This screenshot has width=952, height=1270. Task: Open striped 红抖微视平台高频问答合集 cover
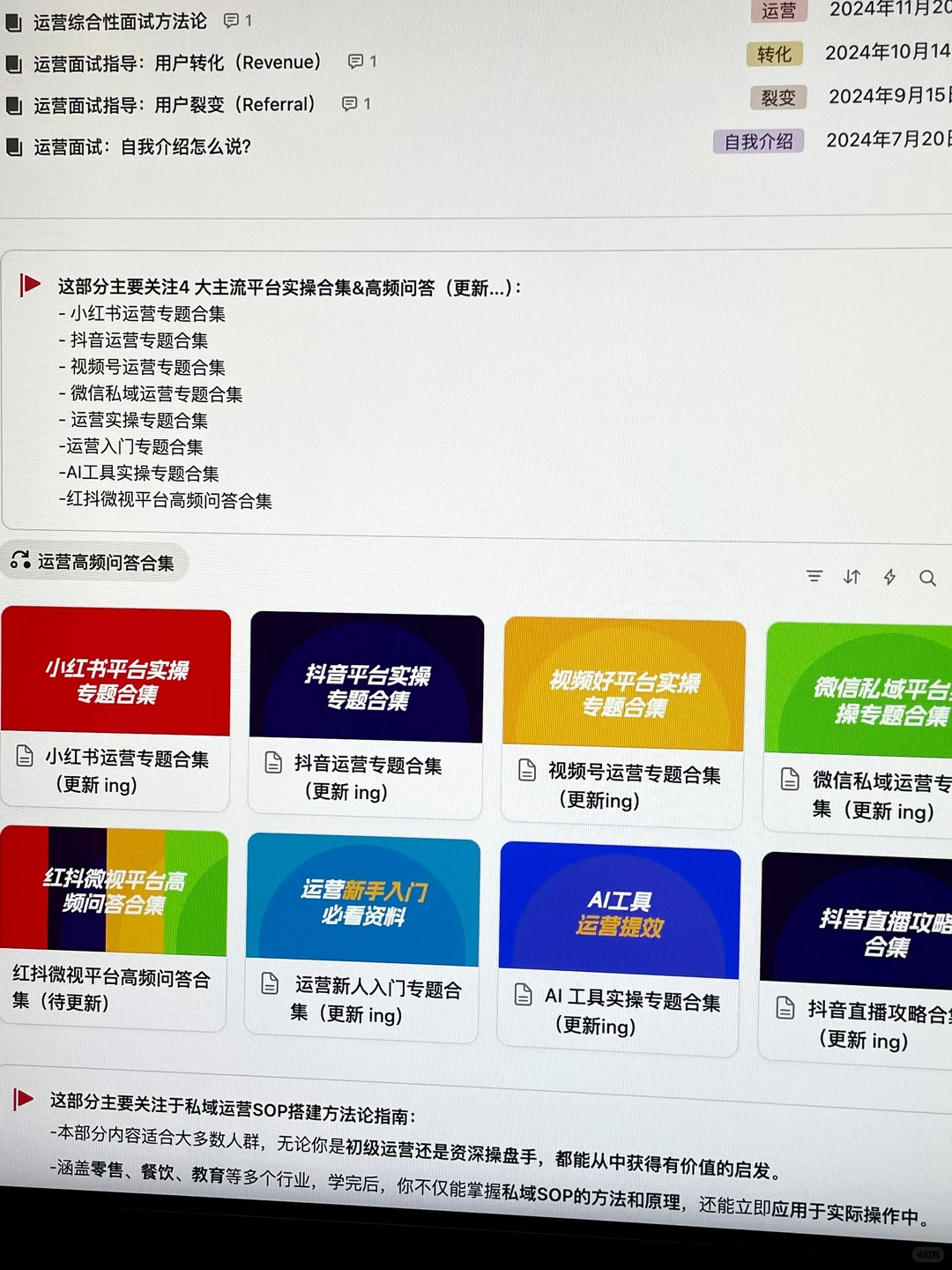point(115,892)
